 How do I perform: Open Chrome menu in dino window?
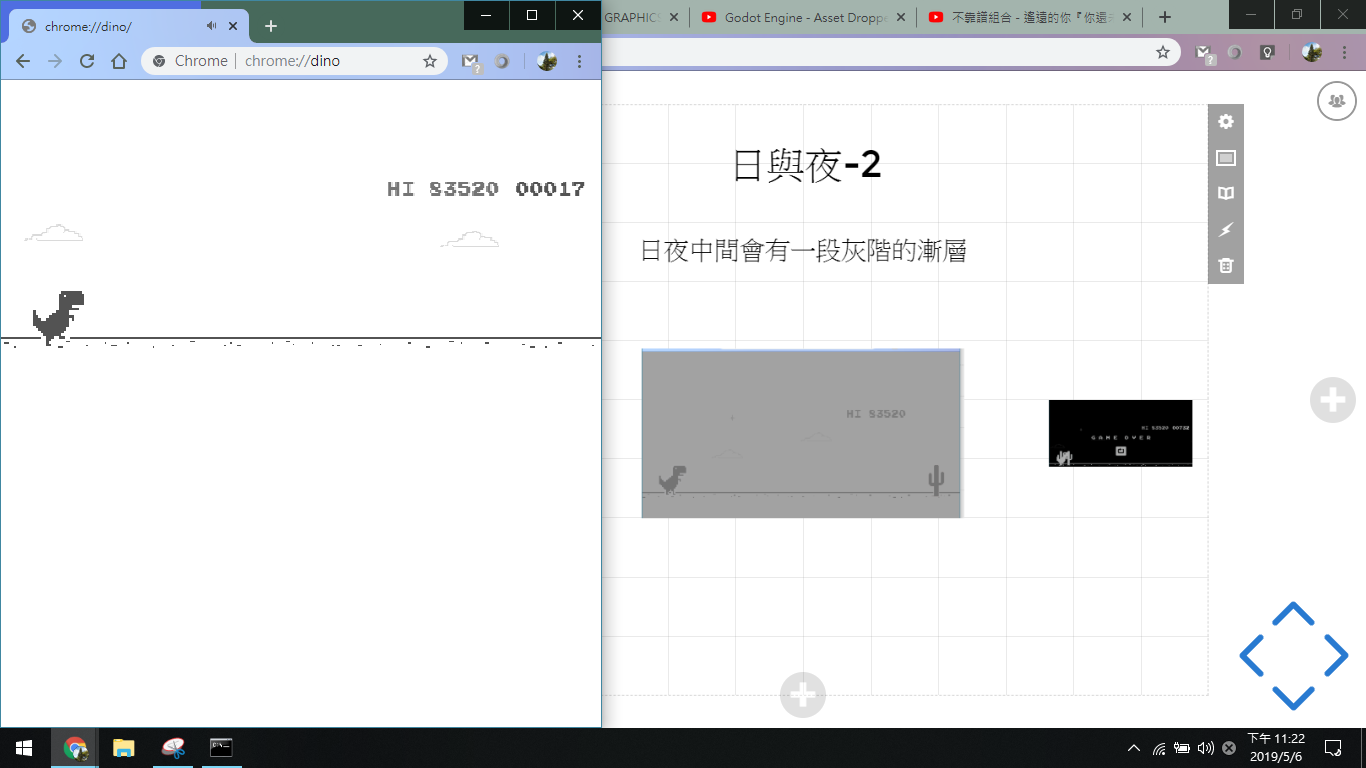click(x=580, y=61)
